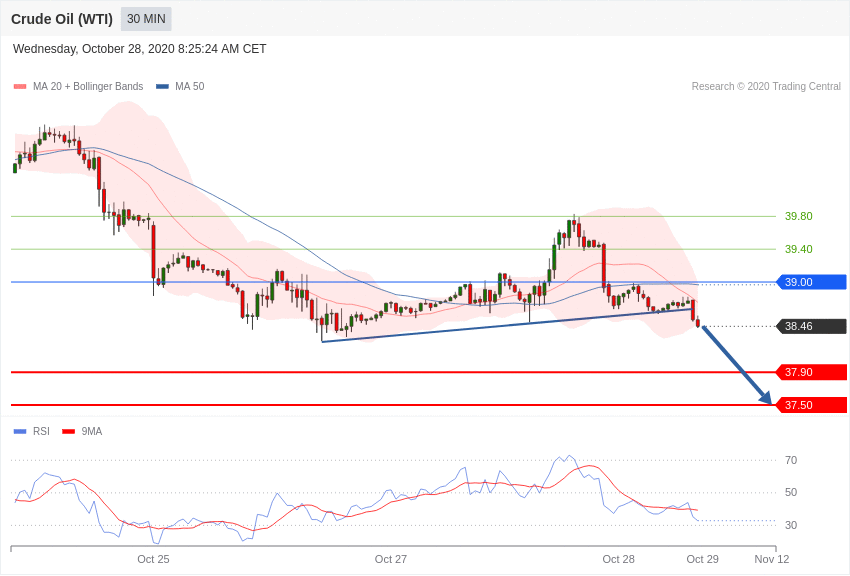Click the RSI 30 level label
The height and width of the screenshot is (576, 850).
tap(791, 525)
